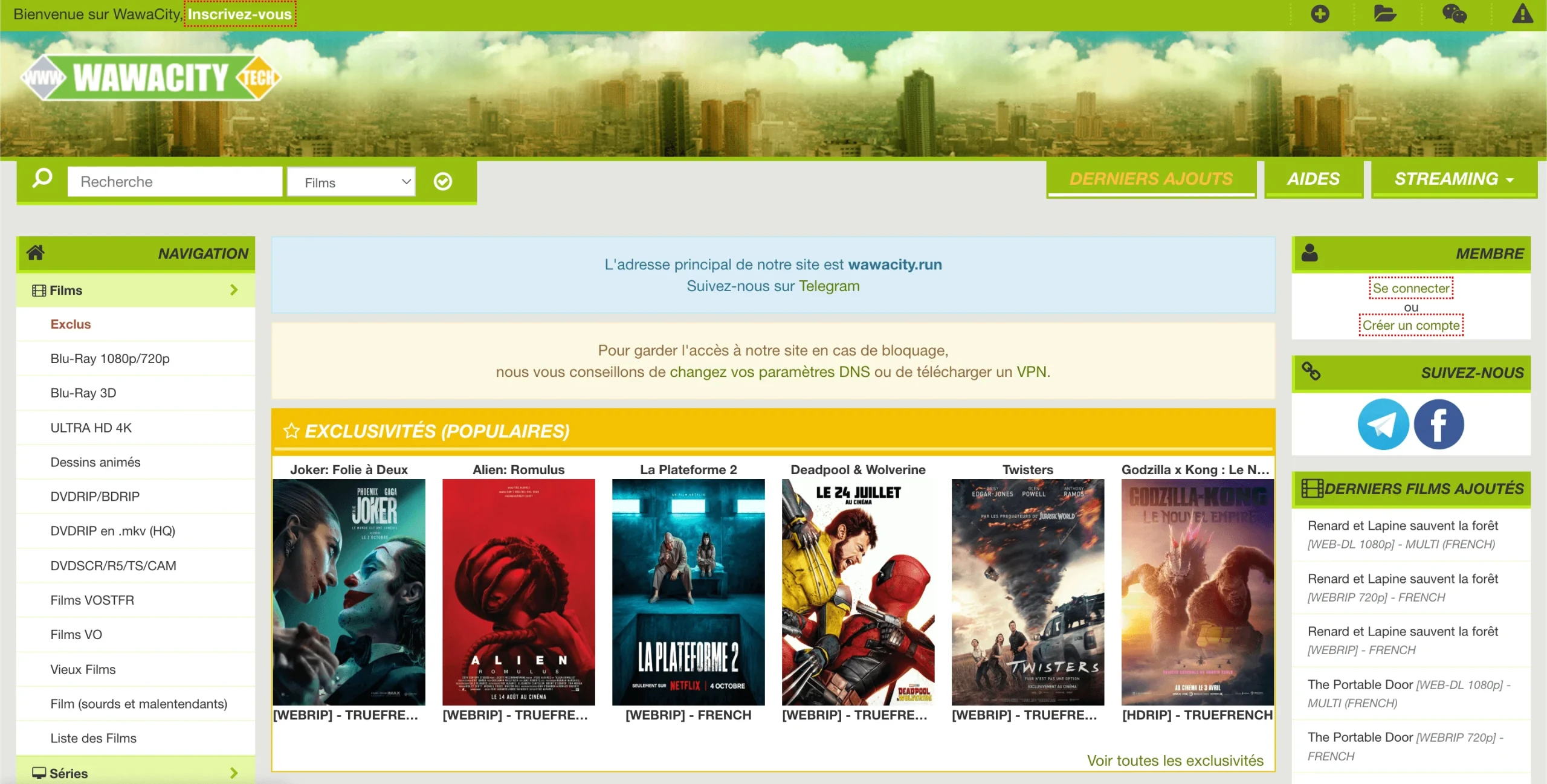Open the folder icon in top bar
1547x784 pixels.
1384,14
